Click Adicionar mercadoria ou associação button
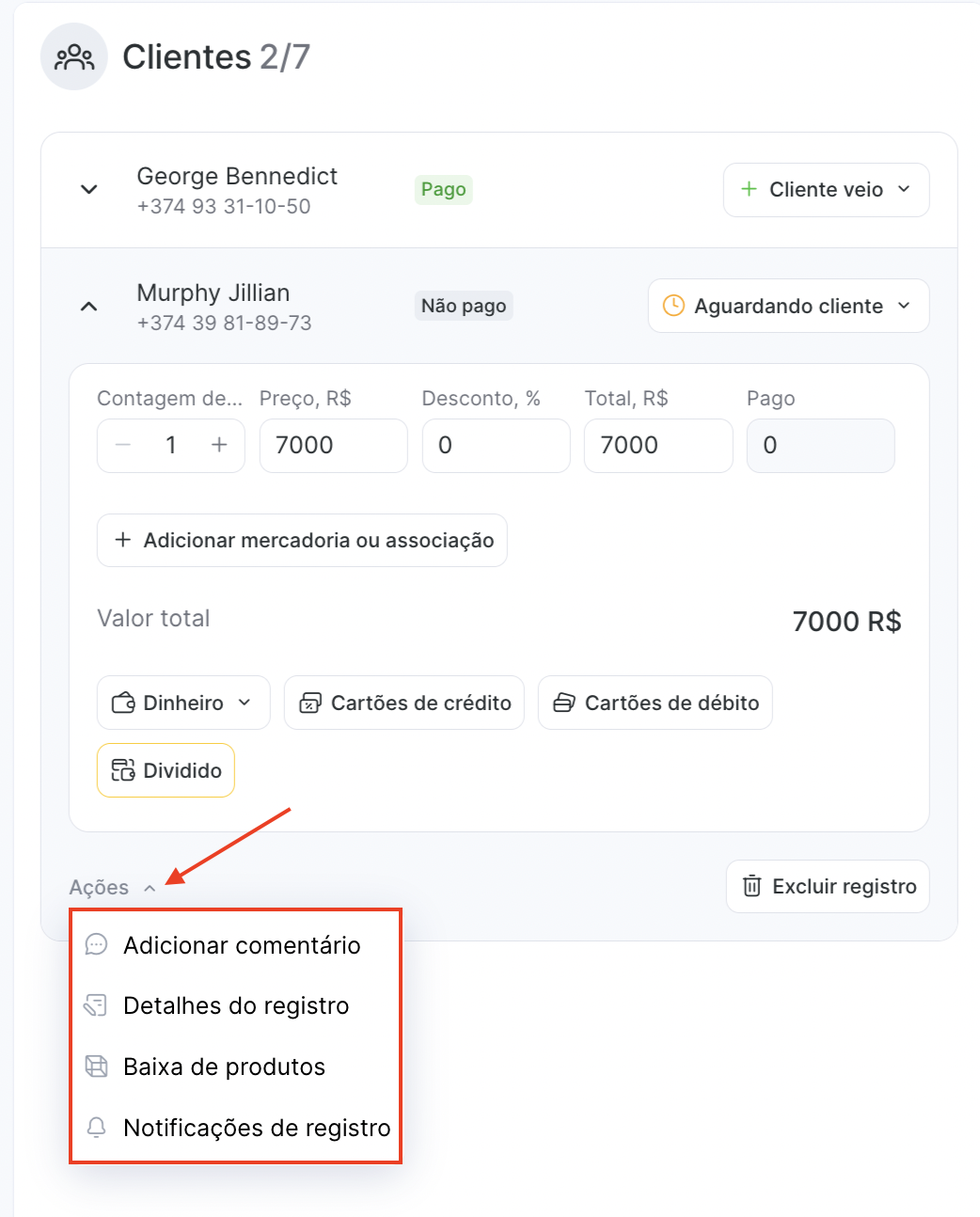Viewport: 980px width, 1217px height. click(302, 540)
